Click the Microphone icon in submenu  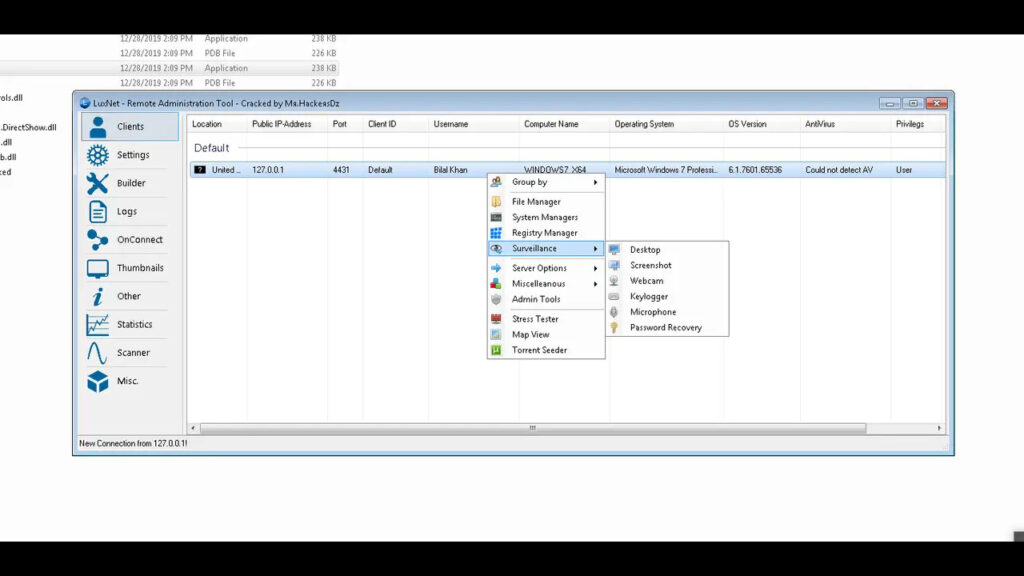coord(614,312)
